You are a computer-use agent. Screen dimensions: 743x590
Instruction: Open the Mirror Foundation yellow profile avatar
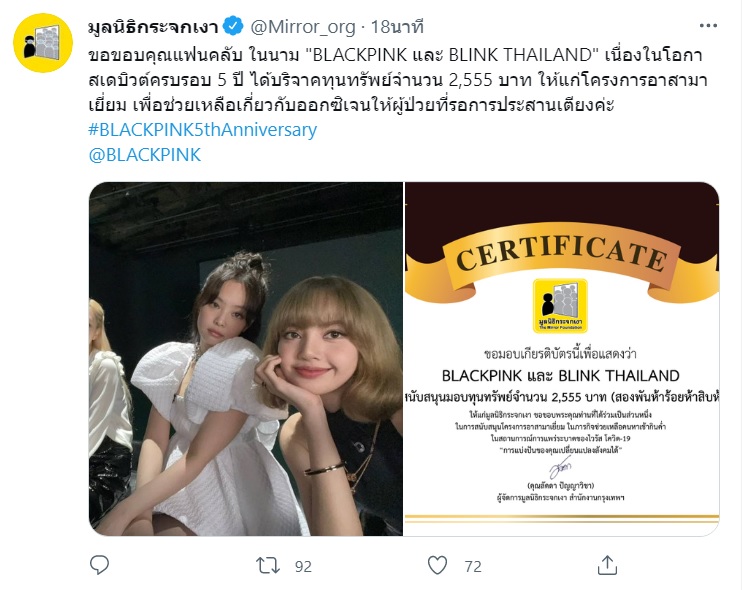pos(43,43)
